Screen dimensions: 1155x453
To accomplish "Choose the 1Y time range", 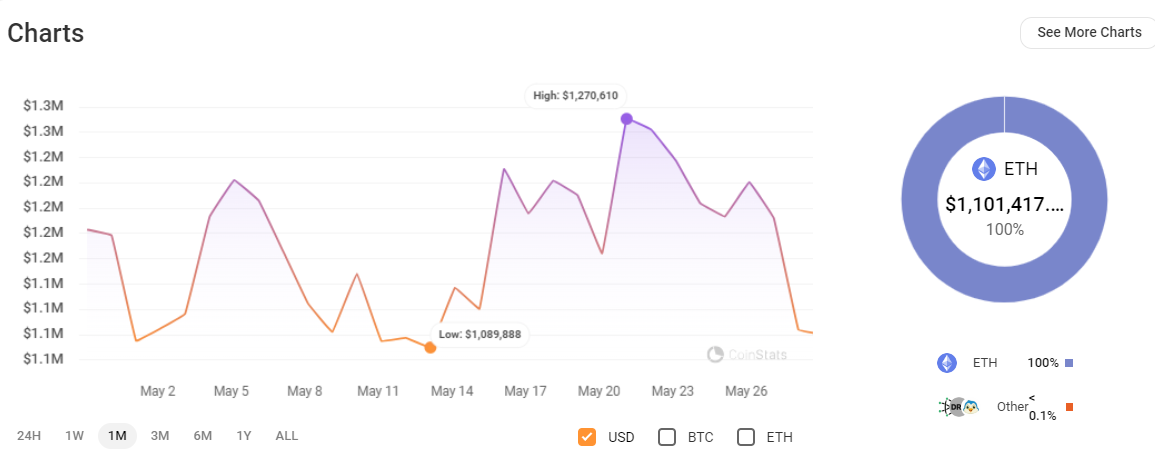I will pos(244,436).
